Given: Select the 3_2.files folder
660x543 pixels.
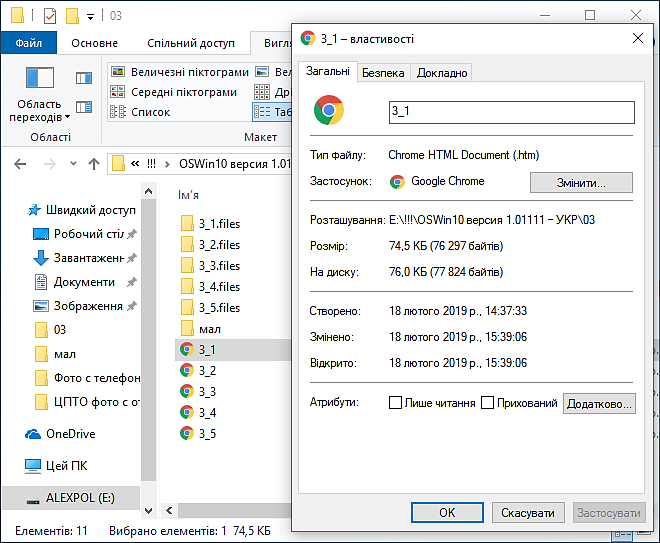Looking at the screenshot, I should point(210,245).
